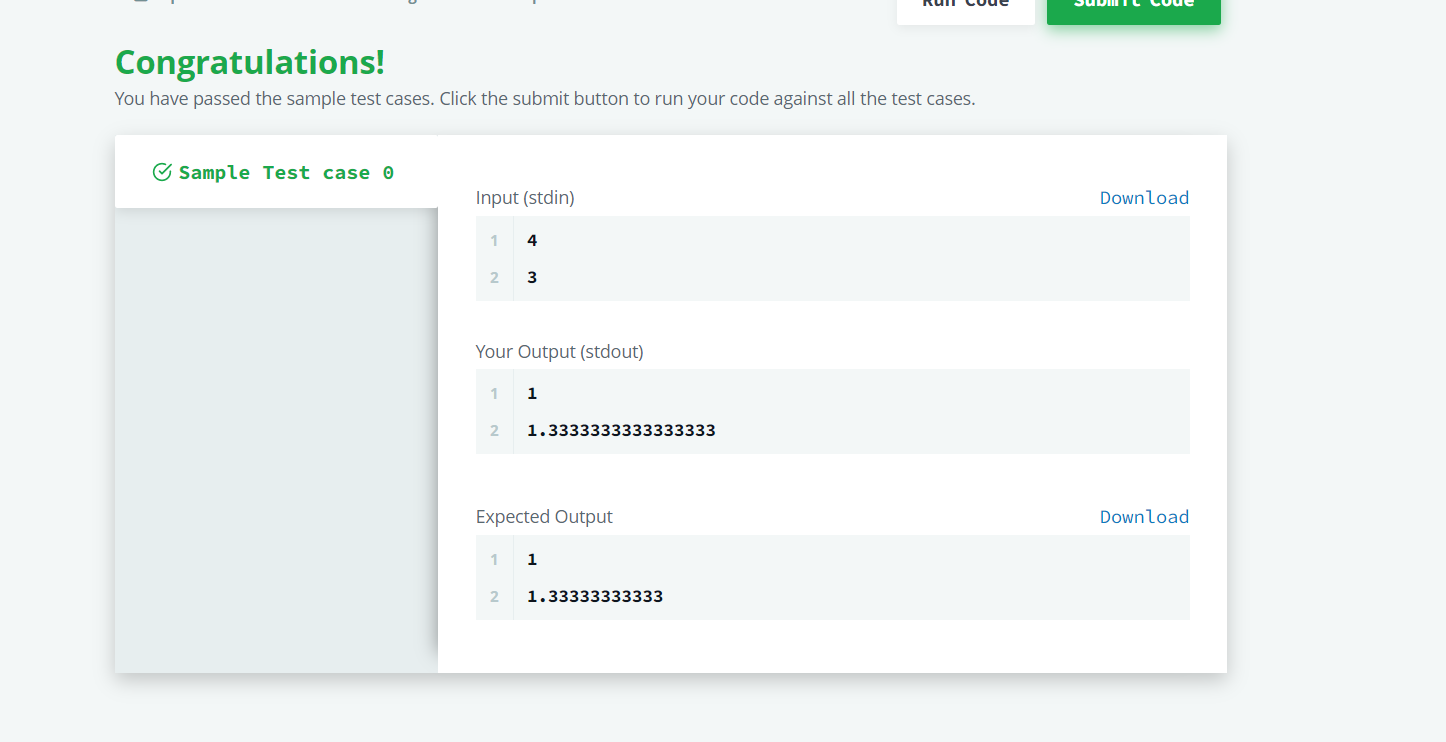This screenshot has width=1446, height=742.
Task: Click the green checkmark icon beside Sample Test case 0
Action: 162,172
